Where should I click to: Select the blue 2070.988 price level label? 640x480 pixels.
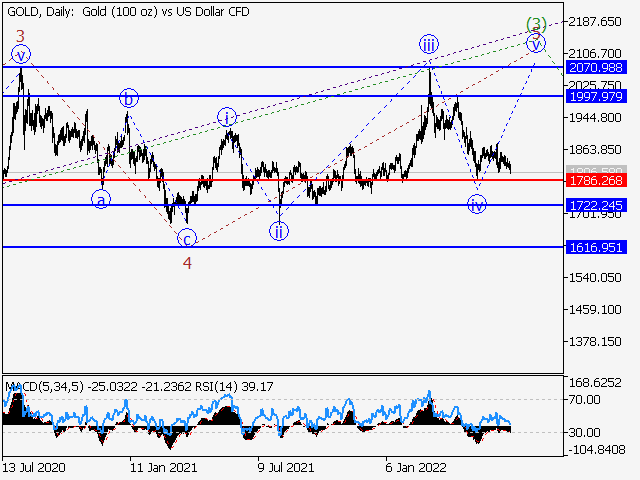coord(596,67)
